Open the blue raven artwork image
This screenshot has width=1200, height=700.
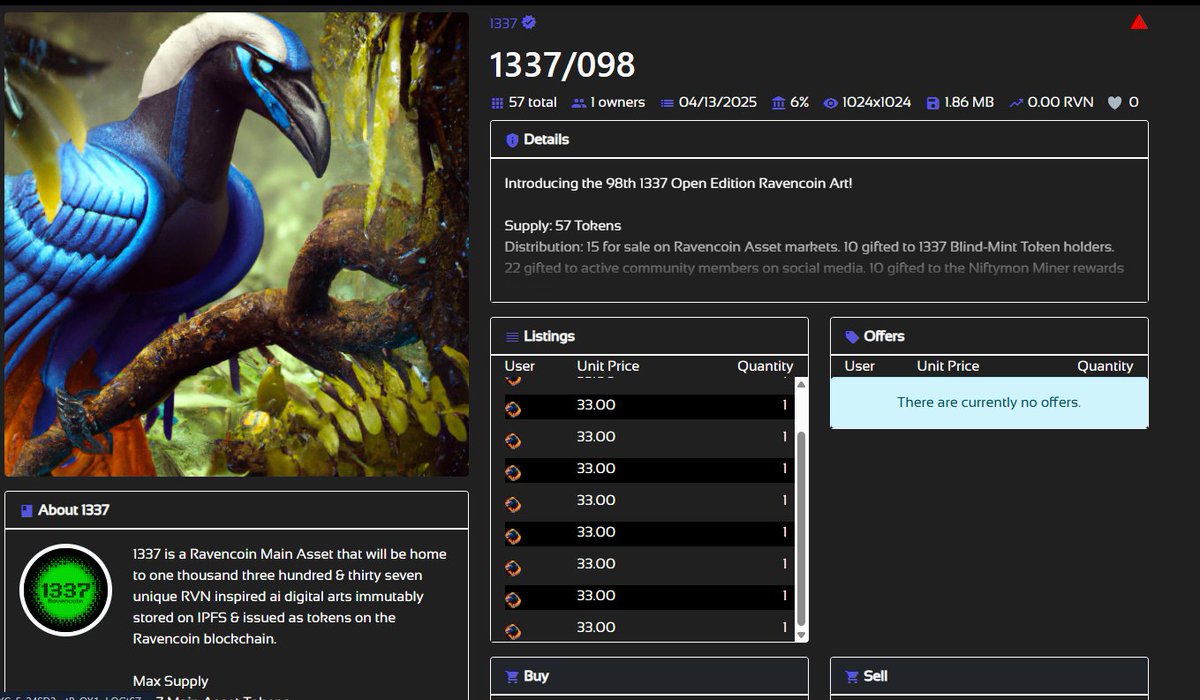[237, 244]
